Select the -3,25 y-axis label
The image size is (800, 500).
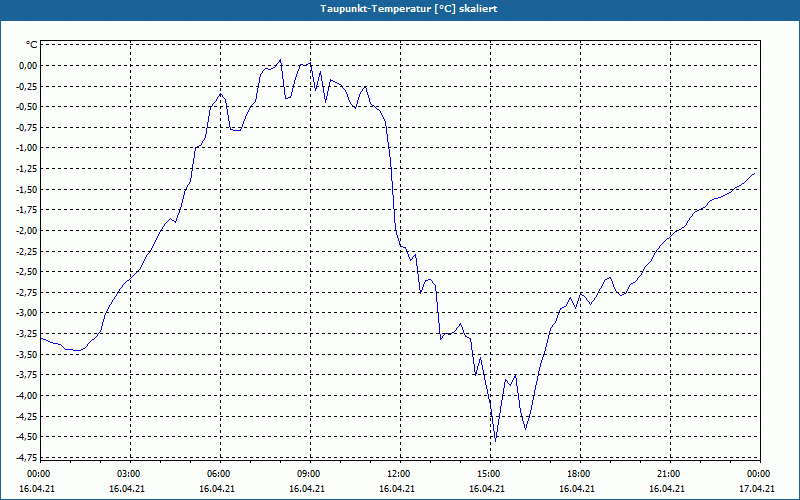pyautogui.click(x=27, y=334)
